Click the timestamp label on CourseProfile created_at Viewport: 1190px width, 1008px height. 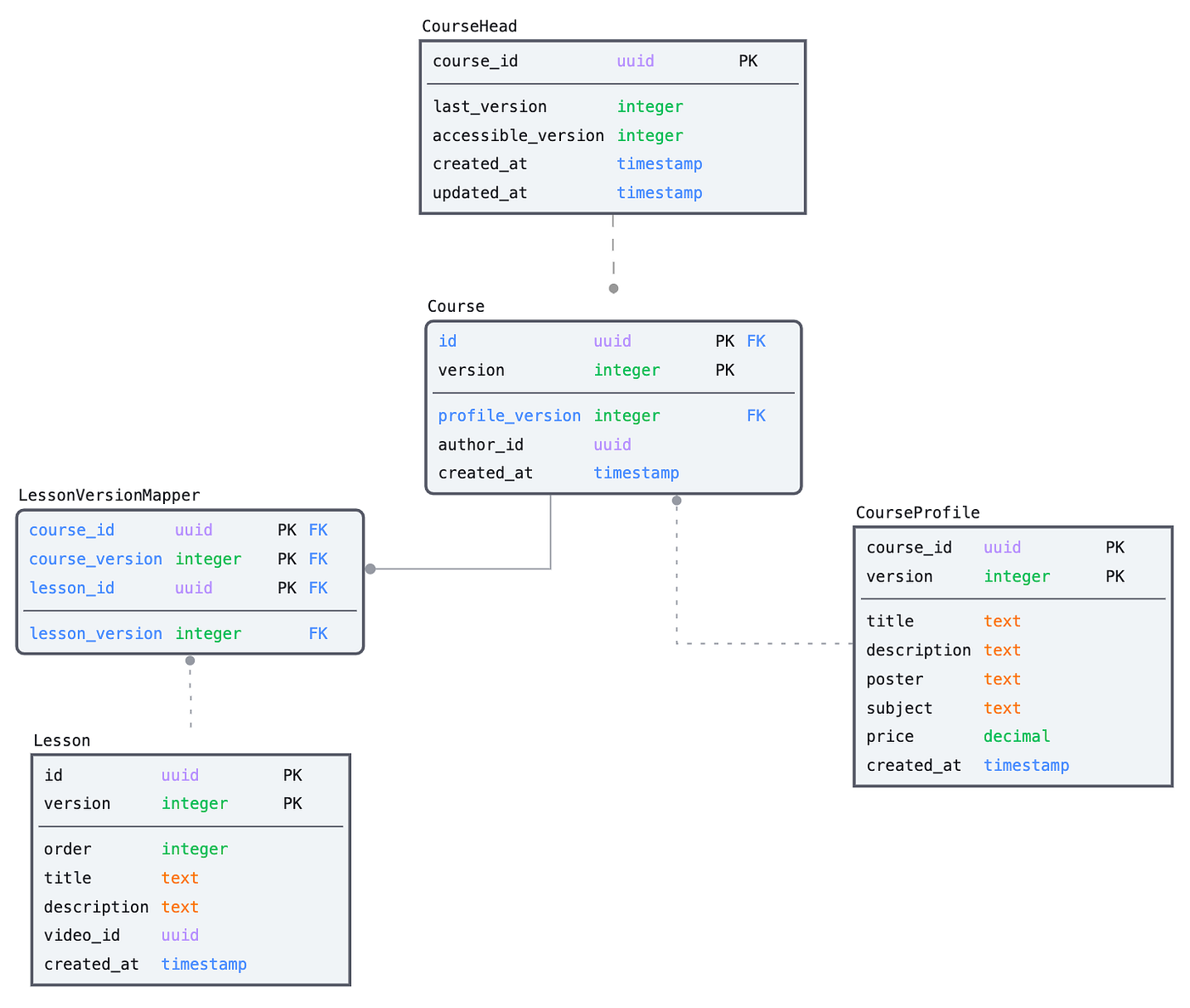point(1026,765)
